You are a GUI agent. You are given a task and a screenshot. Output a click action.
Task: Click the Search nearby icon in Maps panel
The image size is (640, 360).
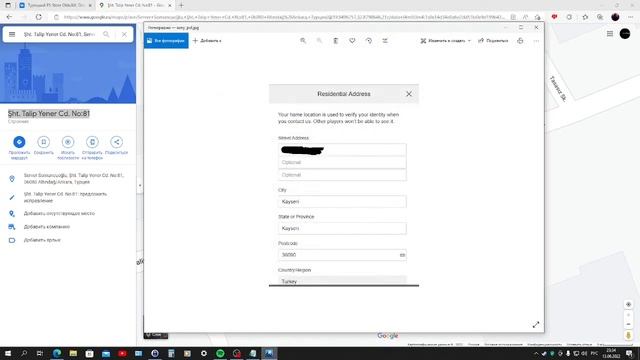coord(68,142)
